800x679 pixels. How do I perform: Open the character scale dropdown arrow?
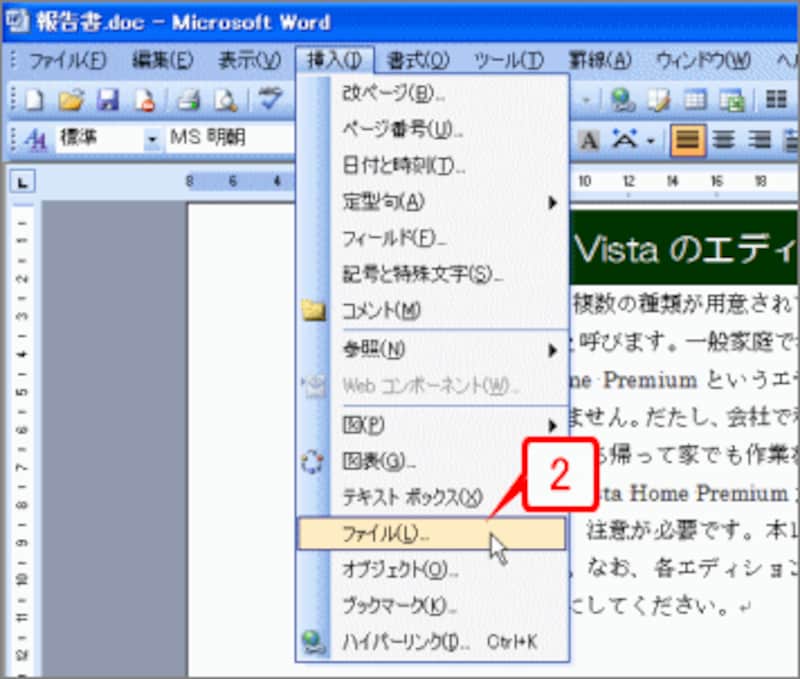648,141
